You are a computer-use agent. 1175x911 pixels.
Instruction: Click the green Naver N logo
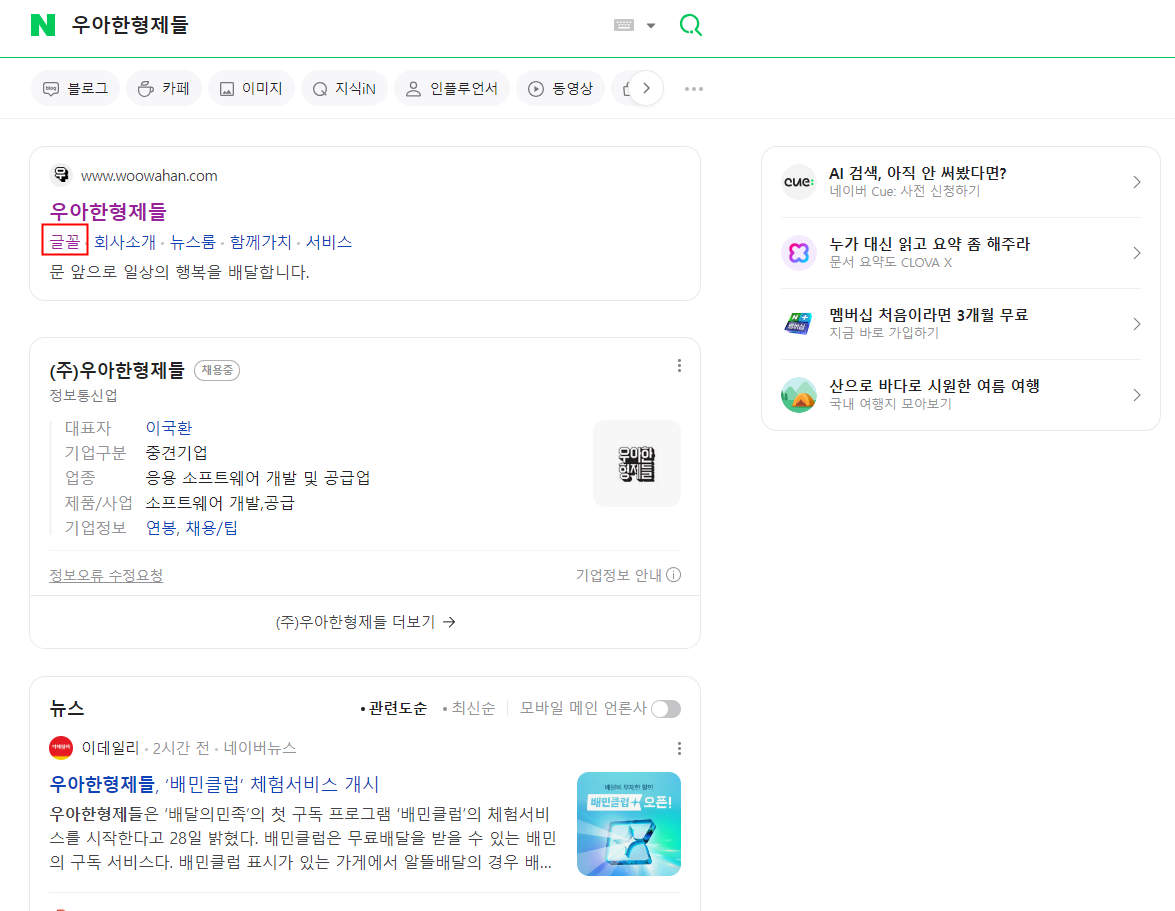click(43, 25)
